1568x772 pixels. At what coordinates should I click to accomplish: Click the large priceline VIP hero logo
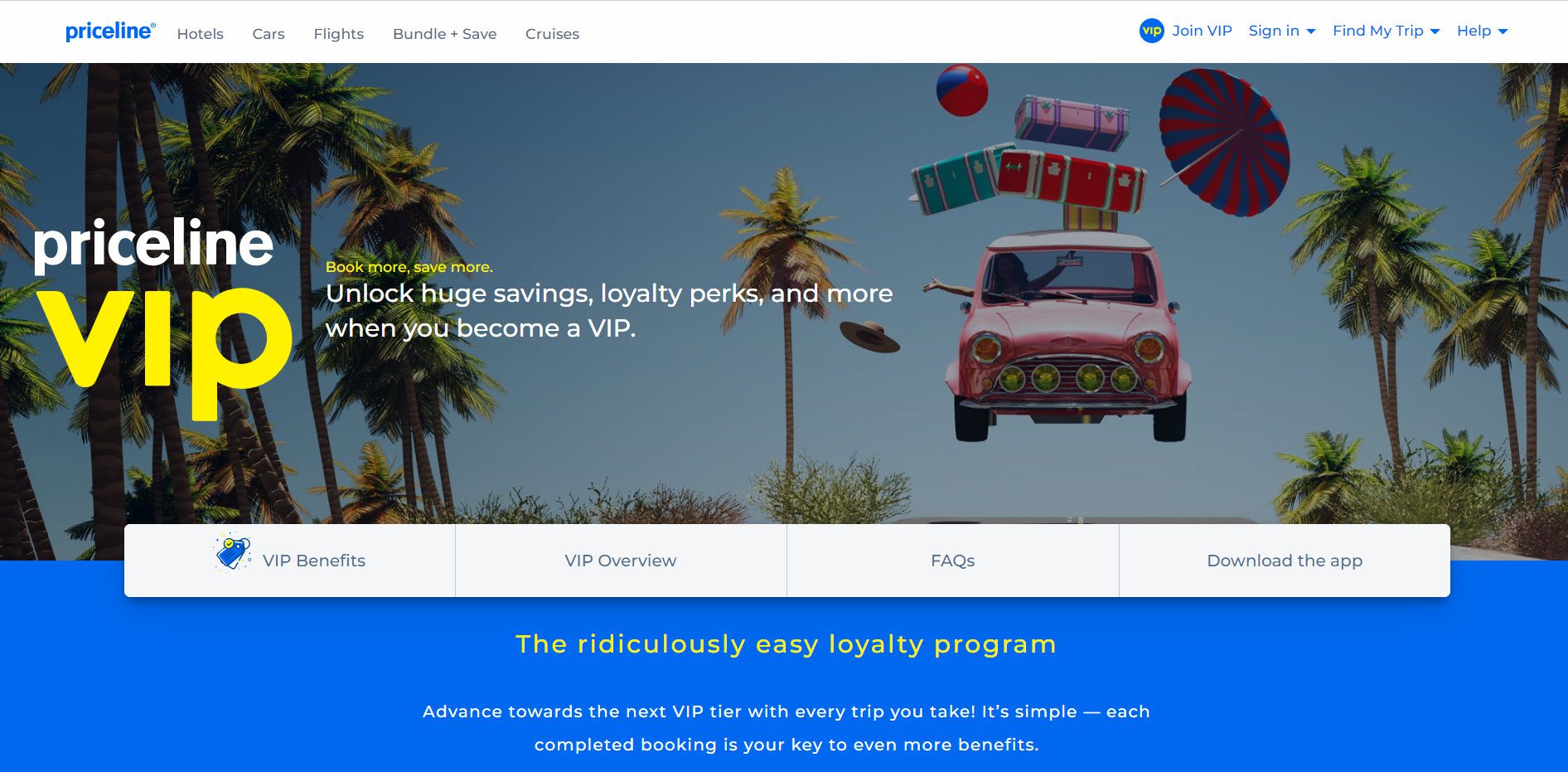point(162,318)
